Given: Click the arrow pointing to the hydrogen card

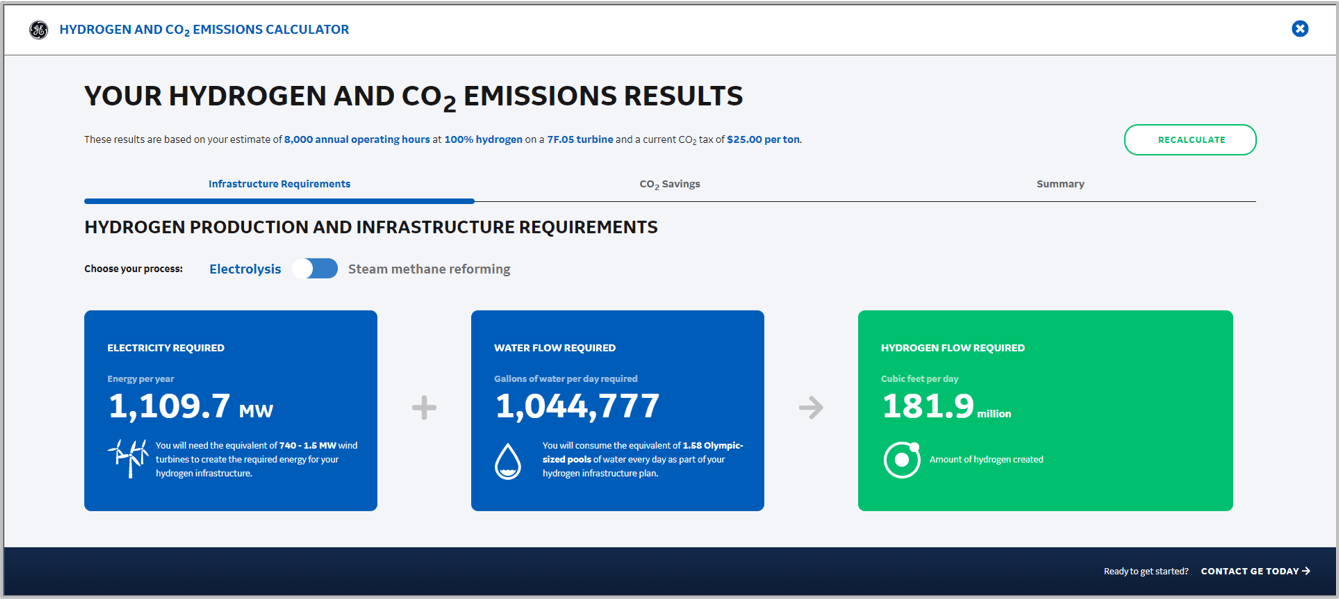Looking at the screenshot, I should point(811,407).
